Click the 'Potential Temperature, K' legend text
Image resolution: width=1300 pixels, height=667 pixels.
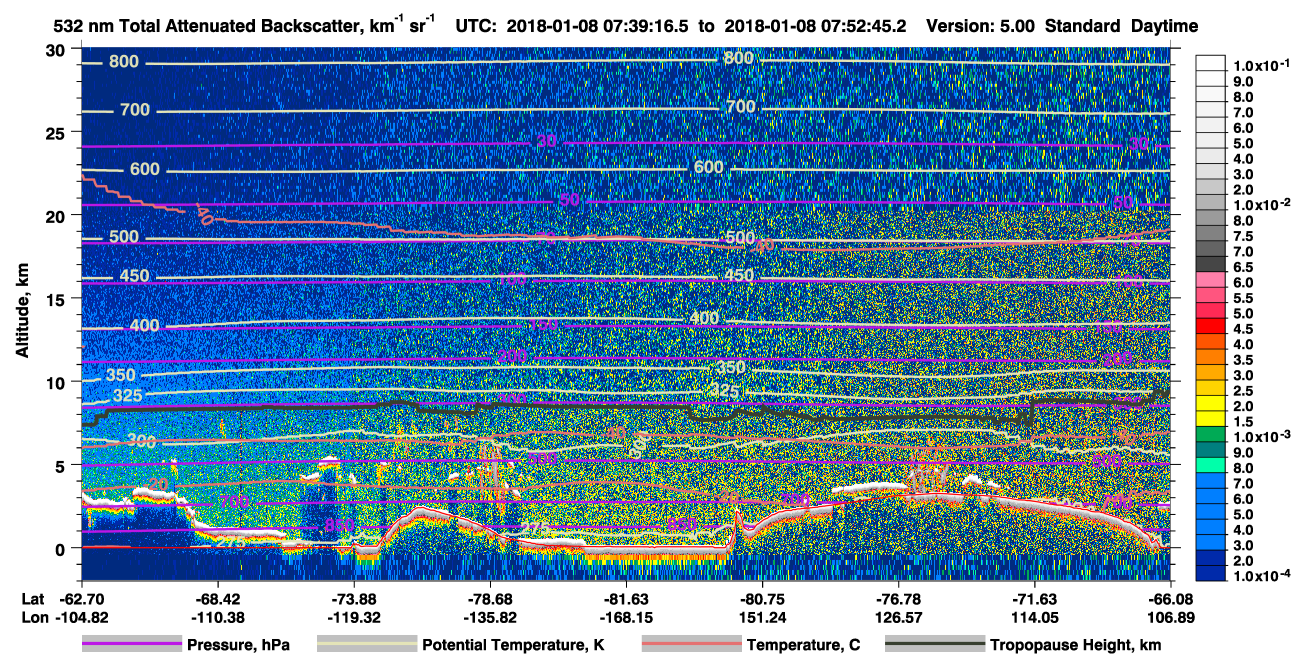point(514,645)
